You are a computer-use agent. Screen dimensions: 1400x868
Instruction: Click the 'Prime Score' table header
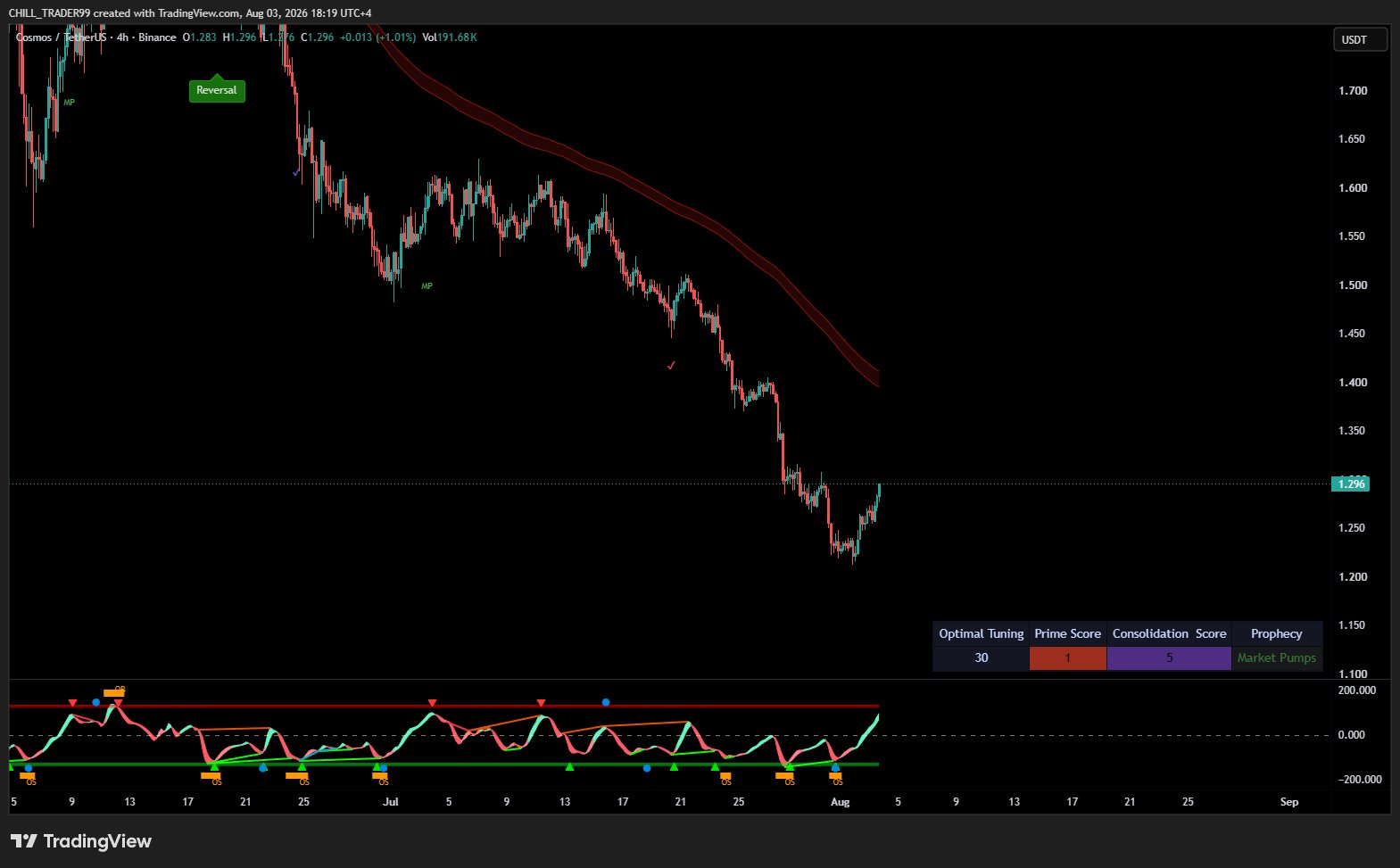pos(1067,633)
